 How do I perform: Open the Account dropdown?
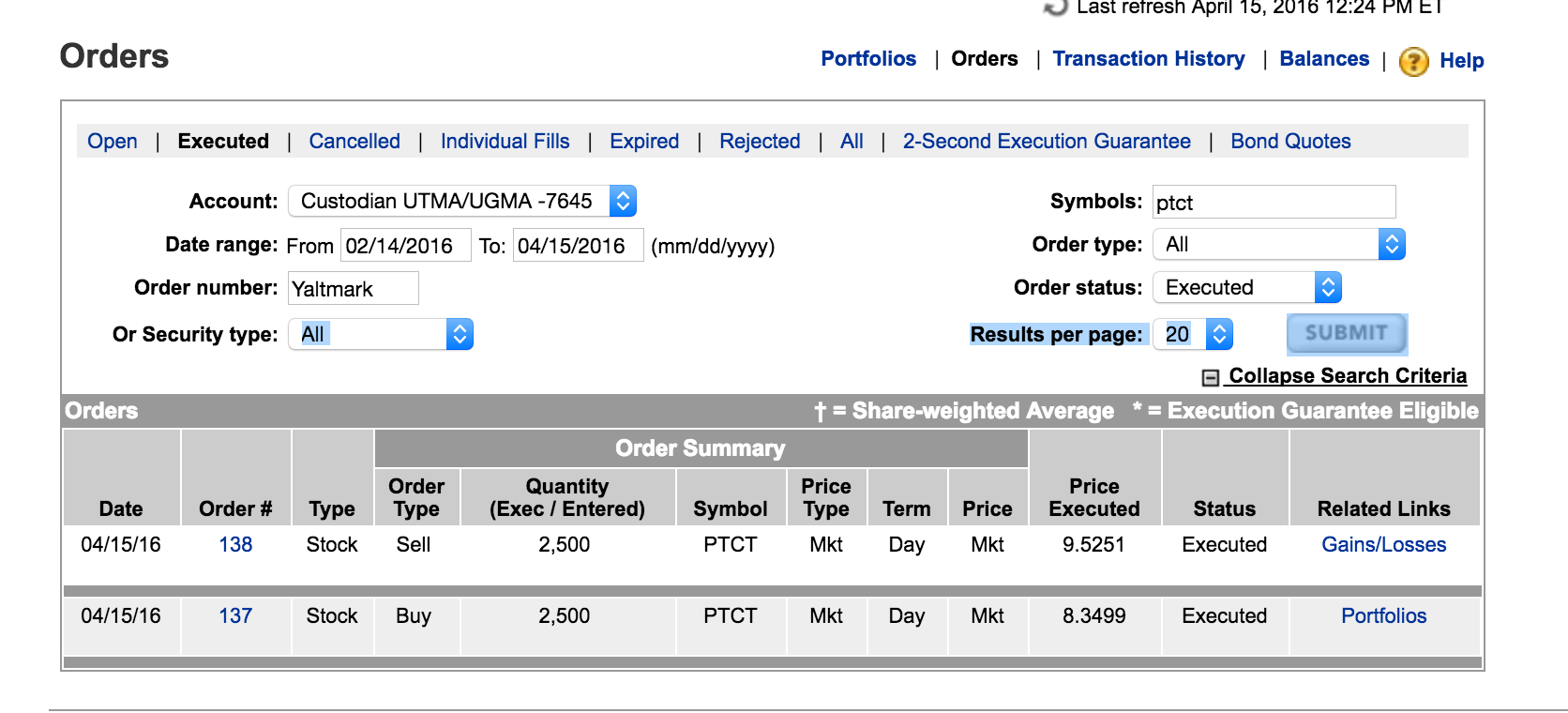pos(462,201)
